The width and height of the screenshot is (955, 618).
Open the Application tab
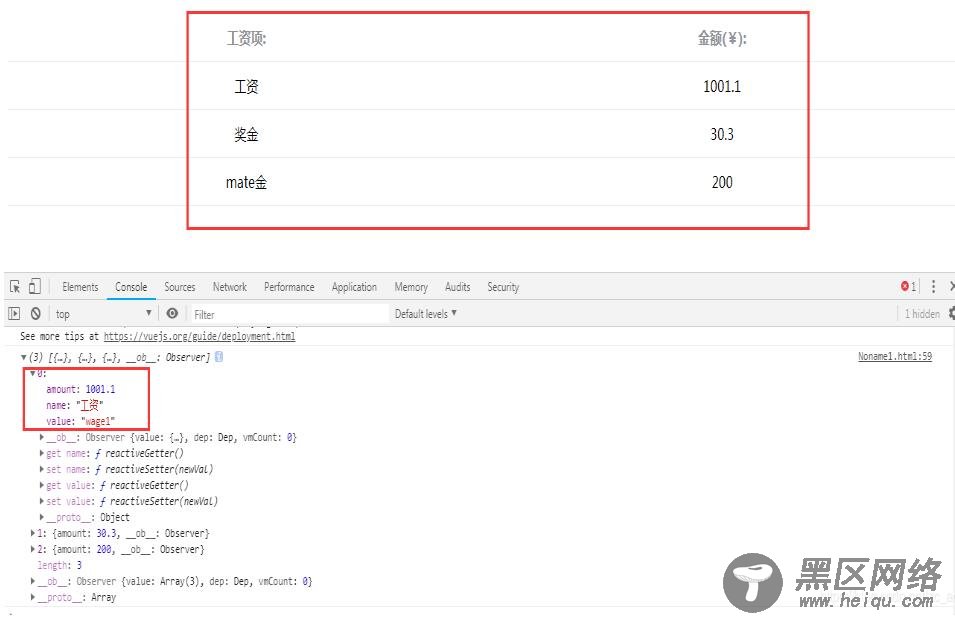(x=354, y=287)
